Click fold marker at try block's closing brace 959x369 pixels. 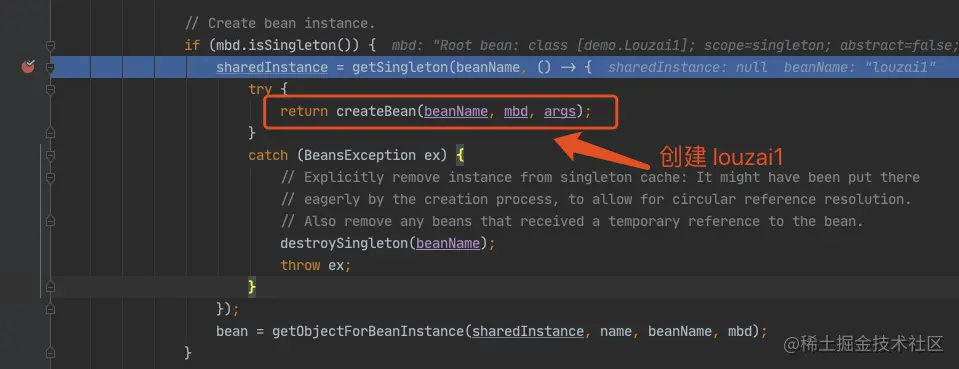[51, 133]
